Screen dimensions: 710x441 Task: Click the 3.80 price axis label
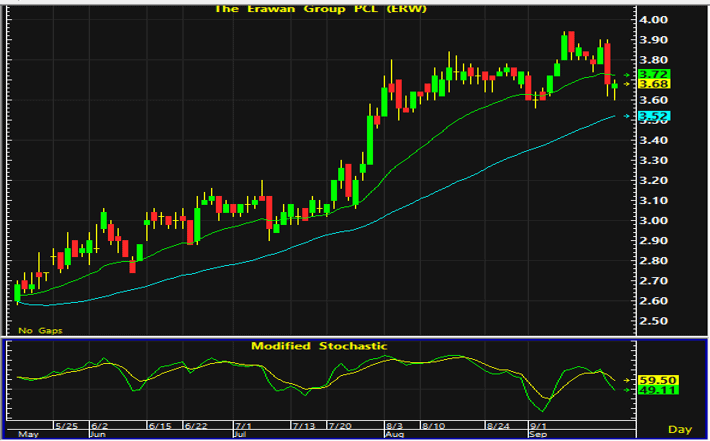click(654, 60)
